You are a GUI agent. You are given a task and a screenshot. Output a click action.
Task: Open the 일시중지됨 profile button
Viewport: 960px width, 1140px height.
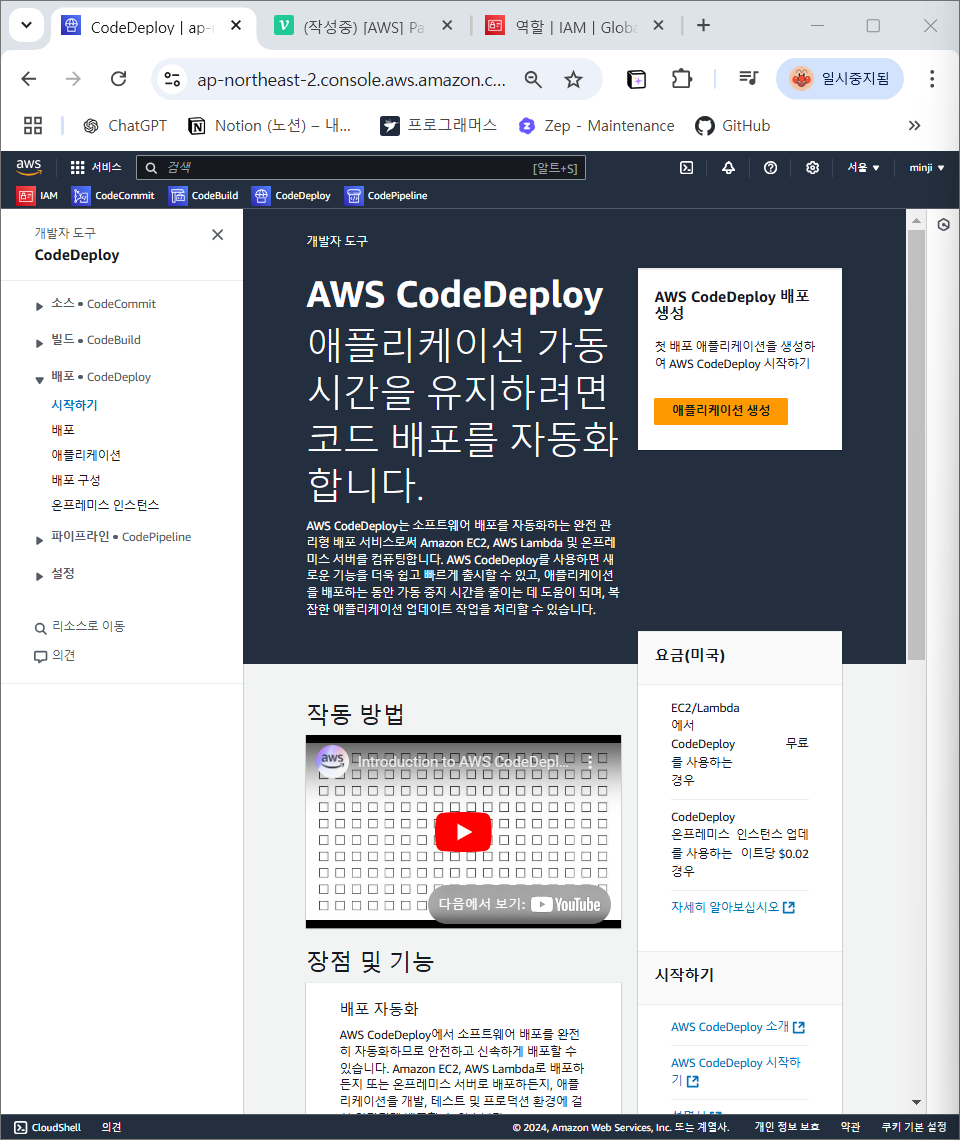[840, 79]
